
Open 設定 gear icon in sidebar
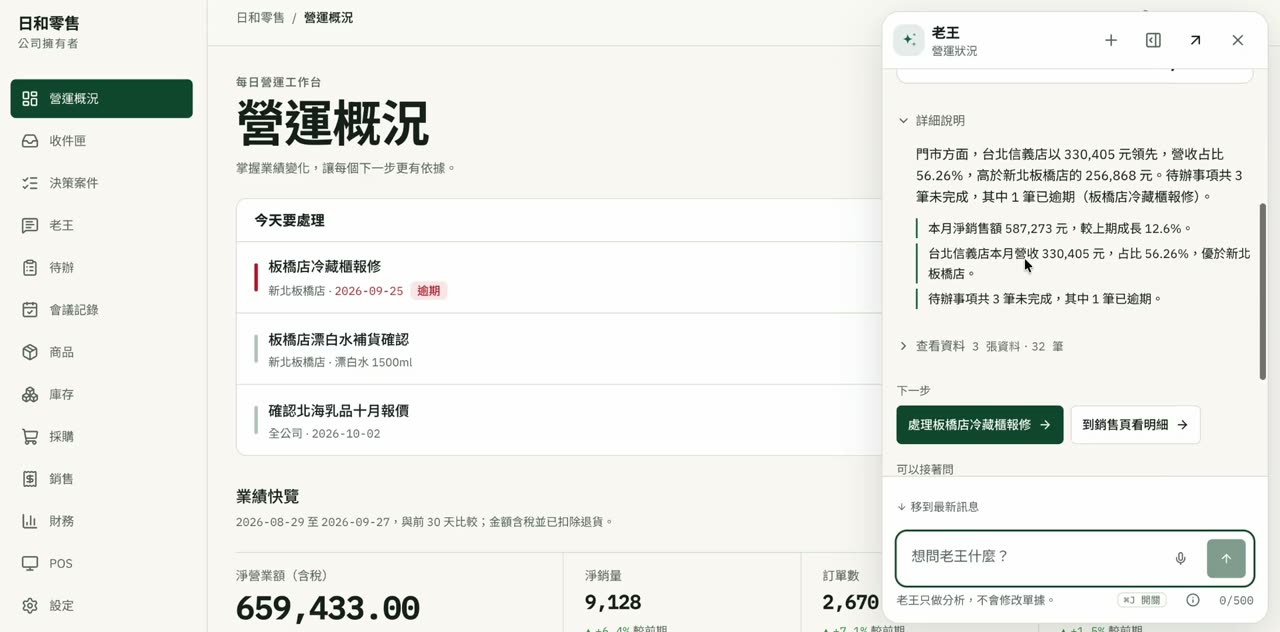(x=30, y=606)
